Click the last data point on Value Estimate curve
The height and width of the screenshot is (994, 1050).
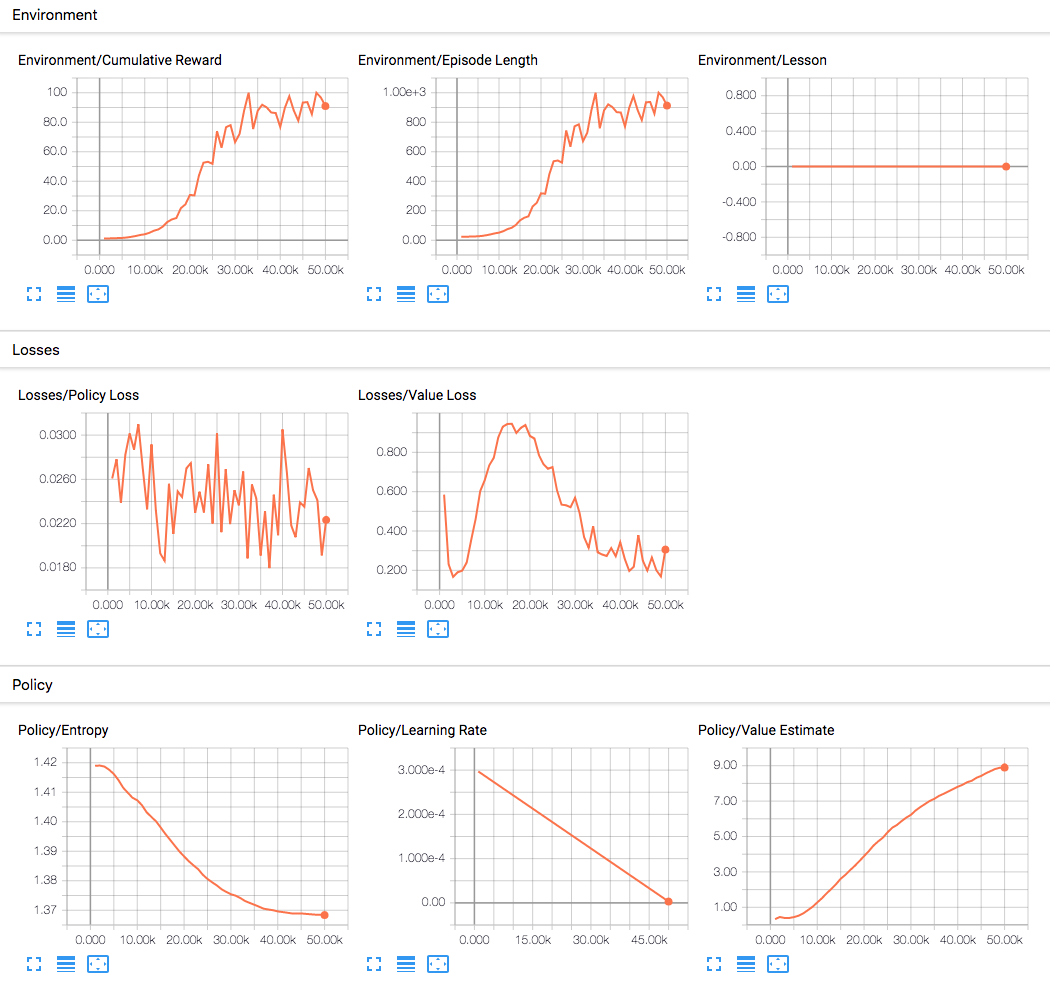pyautogui.click(x=1004, y=768)
